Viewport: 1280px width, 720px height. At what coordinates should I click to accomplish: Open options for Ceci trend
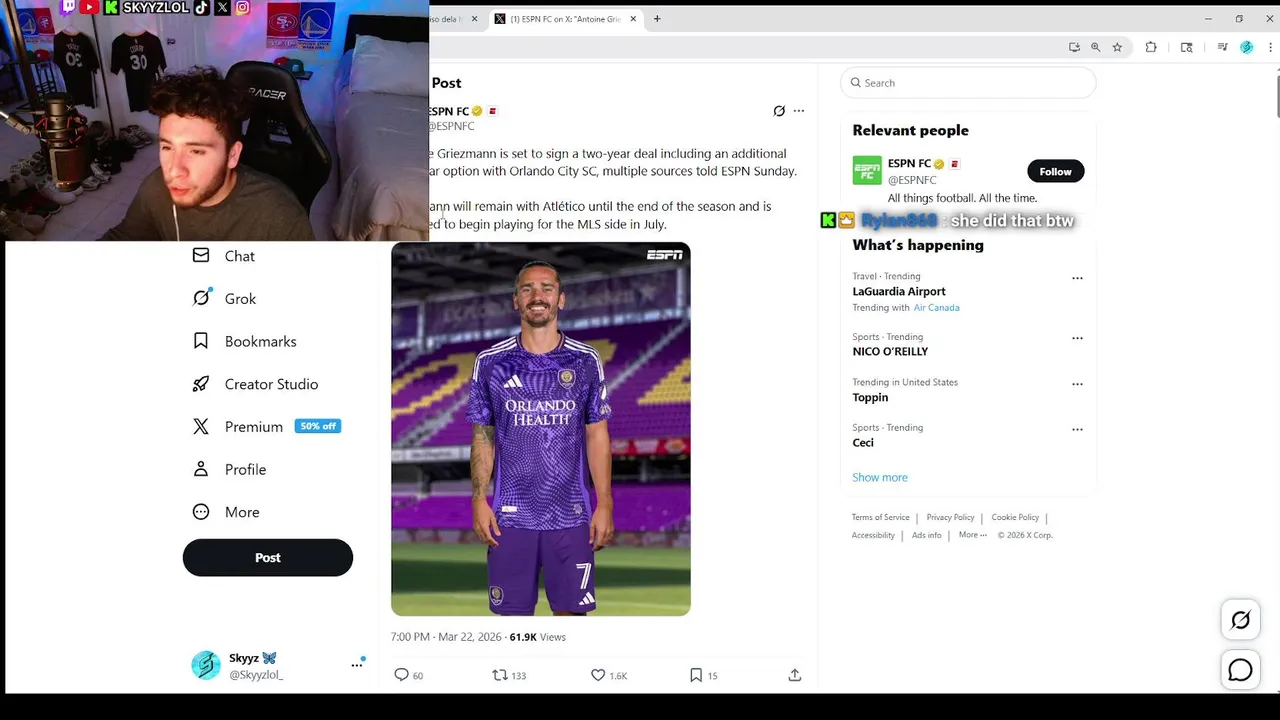coord(1077,429)
